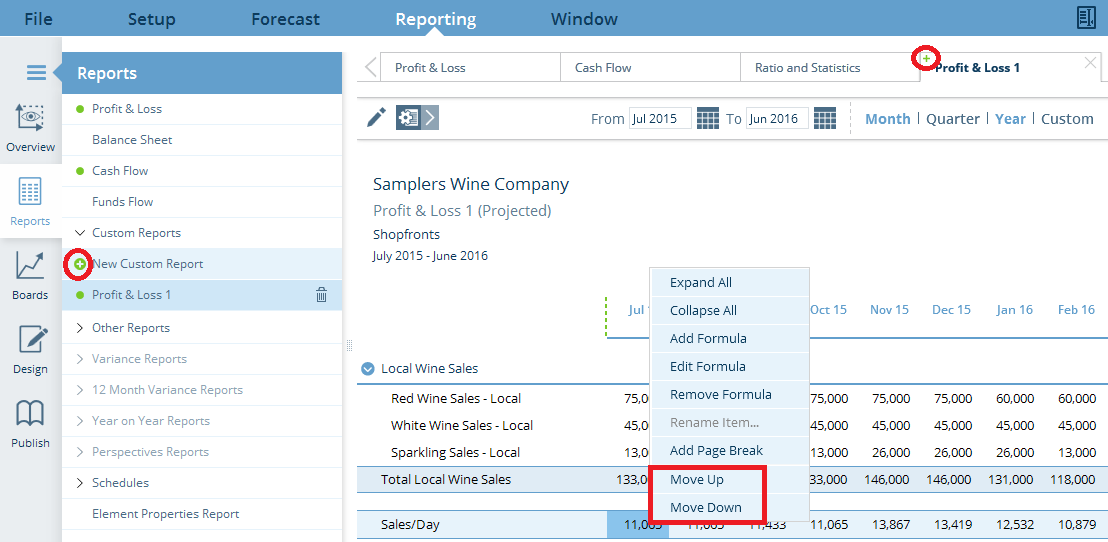This screenshot has width=1108, height=542.
Task: Collapse the Custom Reports tree section
Action: 80,233
